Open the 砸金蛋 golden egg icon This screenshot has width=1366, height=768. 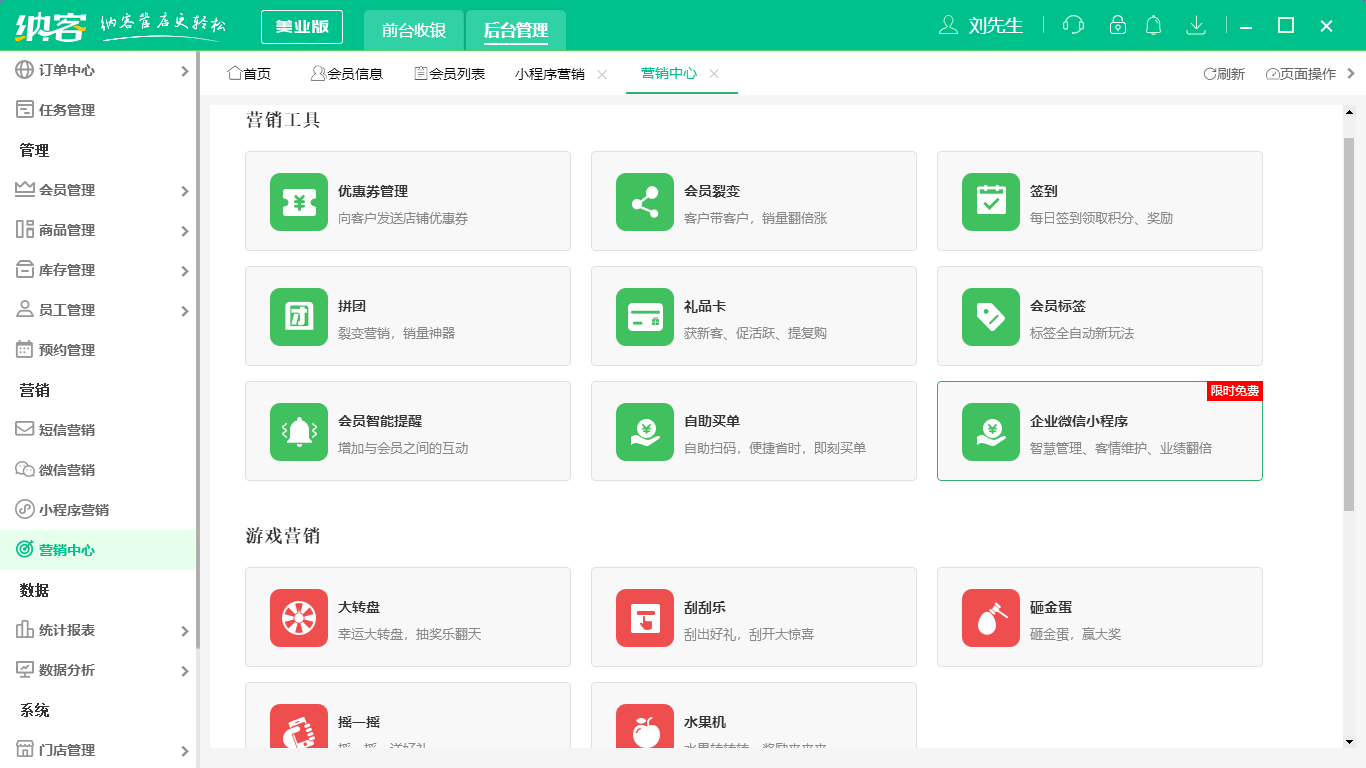[990, 616]
